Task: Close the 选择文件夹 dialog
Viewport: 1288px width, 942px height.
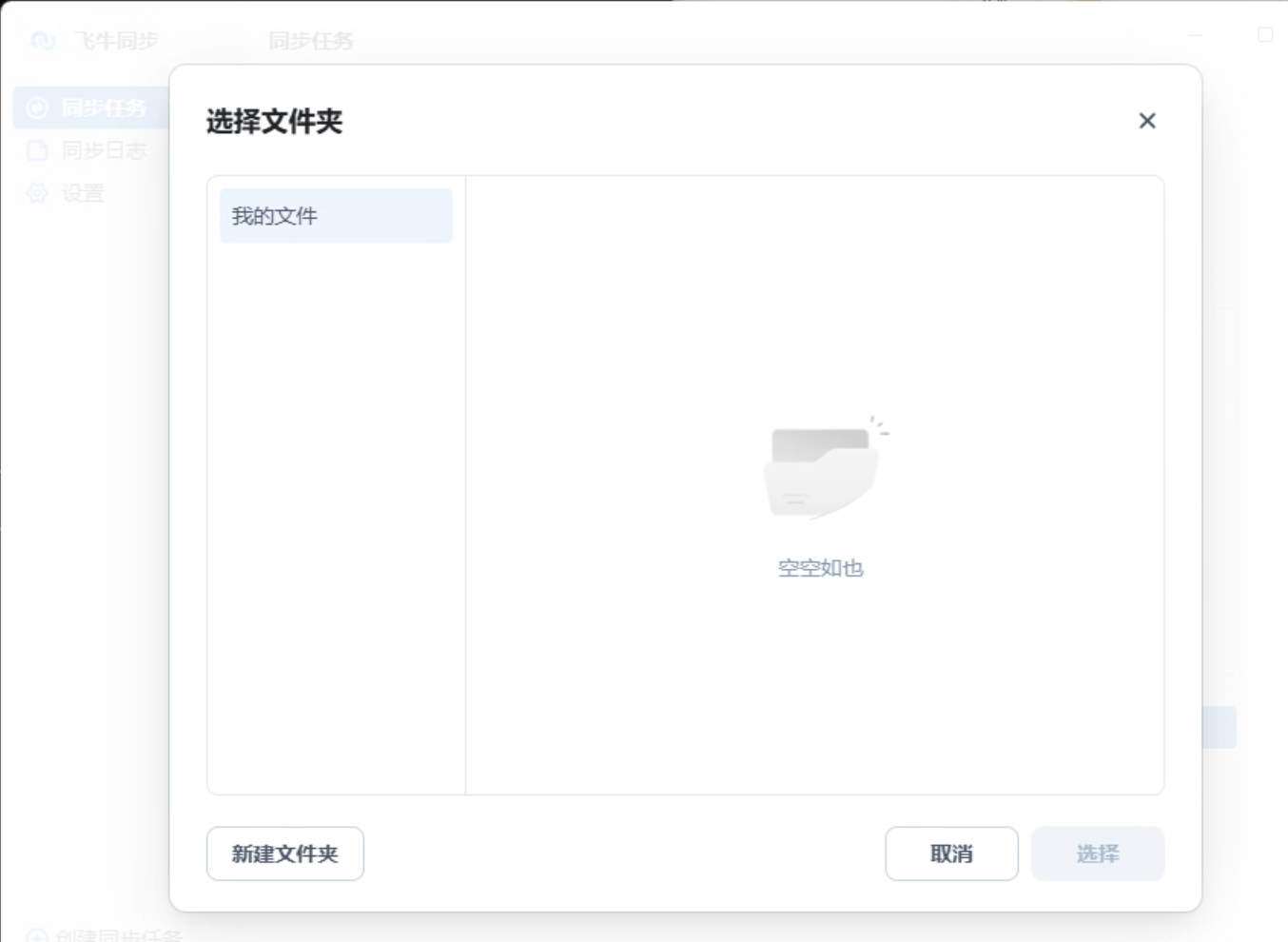Action: 1147,121
